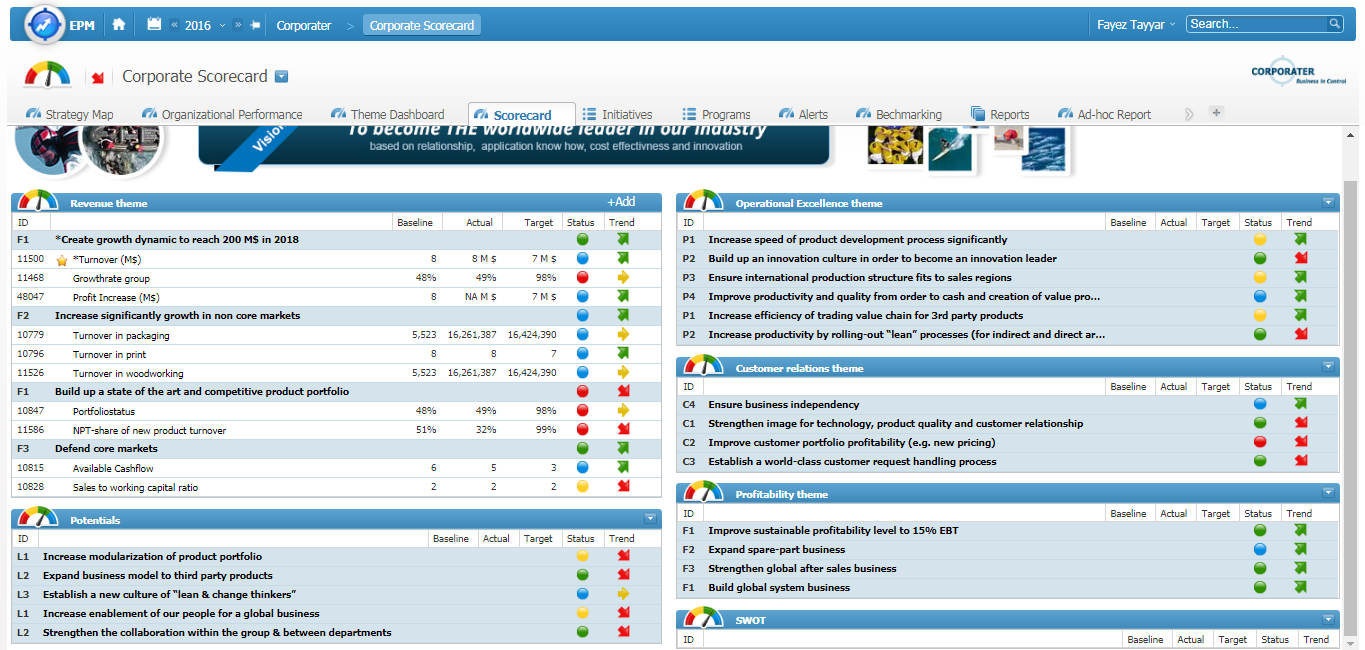Add a new tab with plus button
The image size is (1365, 650).
coord(1216,113)
